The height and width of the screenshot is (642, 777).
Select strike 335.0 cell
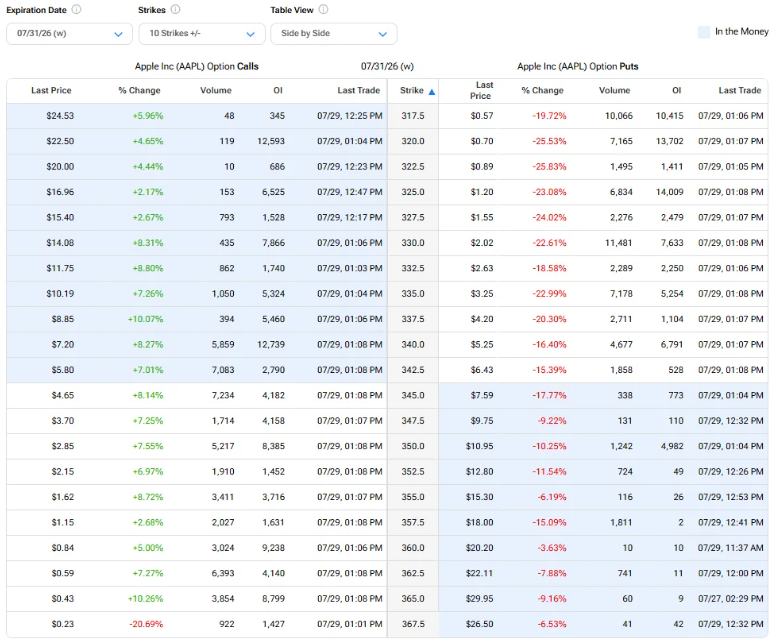413,294
